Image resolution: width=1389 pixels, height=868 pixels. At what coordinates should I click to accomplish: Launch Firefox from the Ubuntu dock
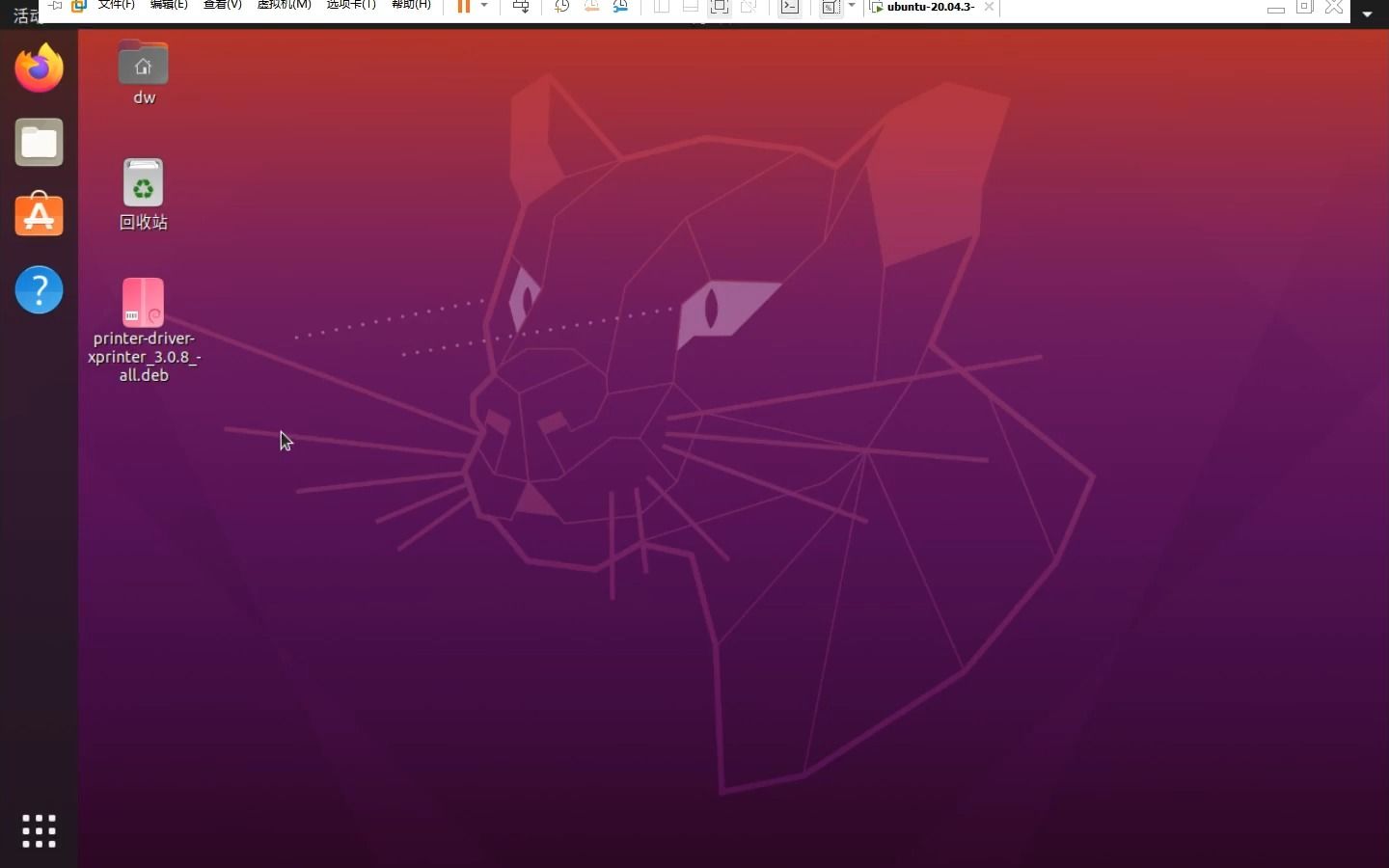tap(39, 68)
